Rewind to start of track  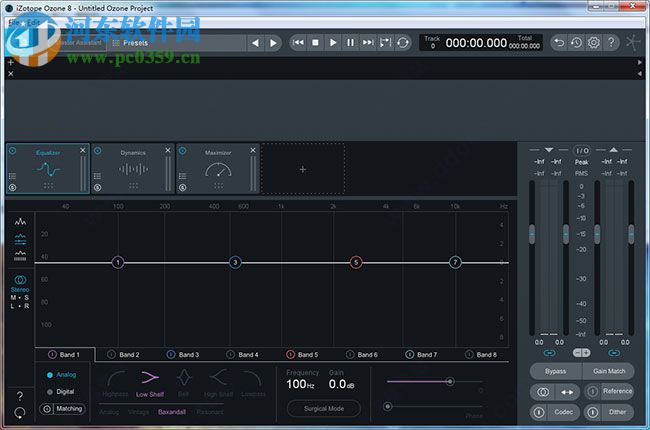(x=298, y=42)
